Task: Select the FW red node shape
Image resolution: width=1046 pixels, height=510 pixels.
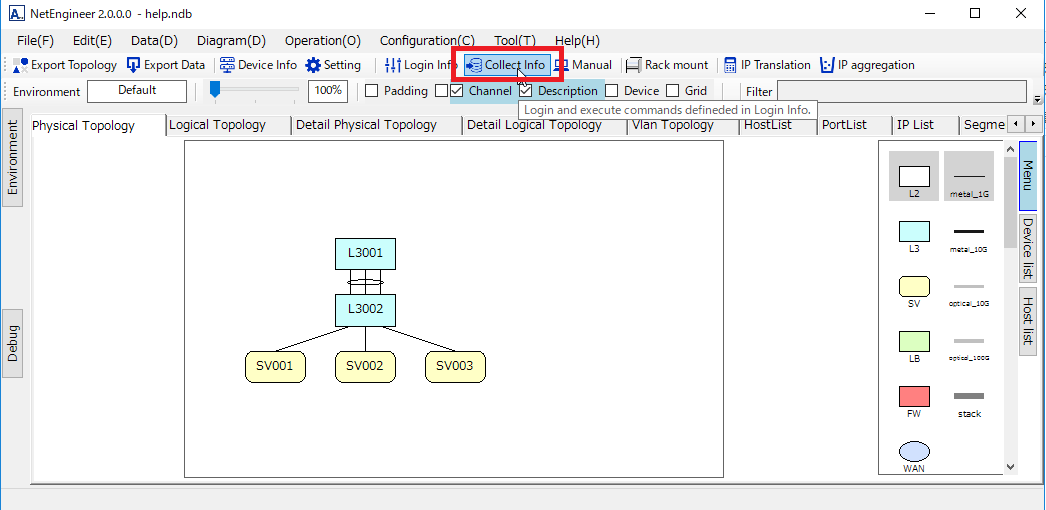Action: (x=914, y=396)
